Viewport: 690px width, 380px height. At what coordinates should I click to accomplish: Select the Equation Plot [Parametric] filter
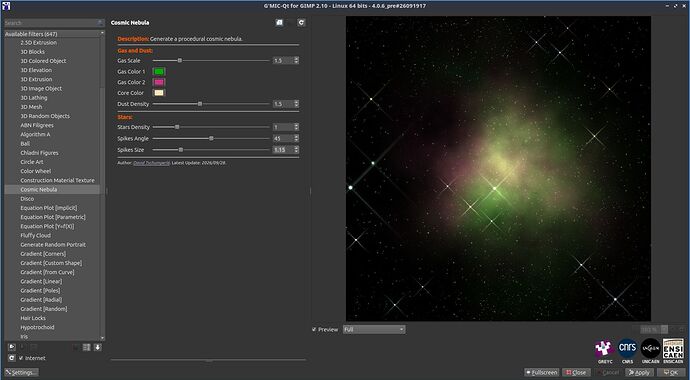pyautogui.click(x=53, y=217)
